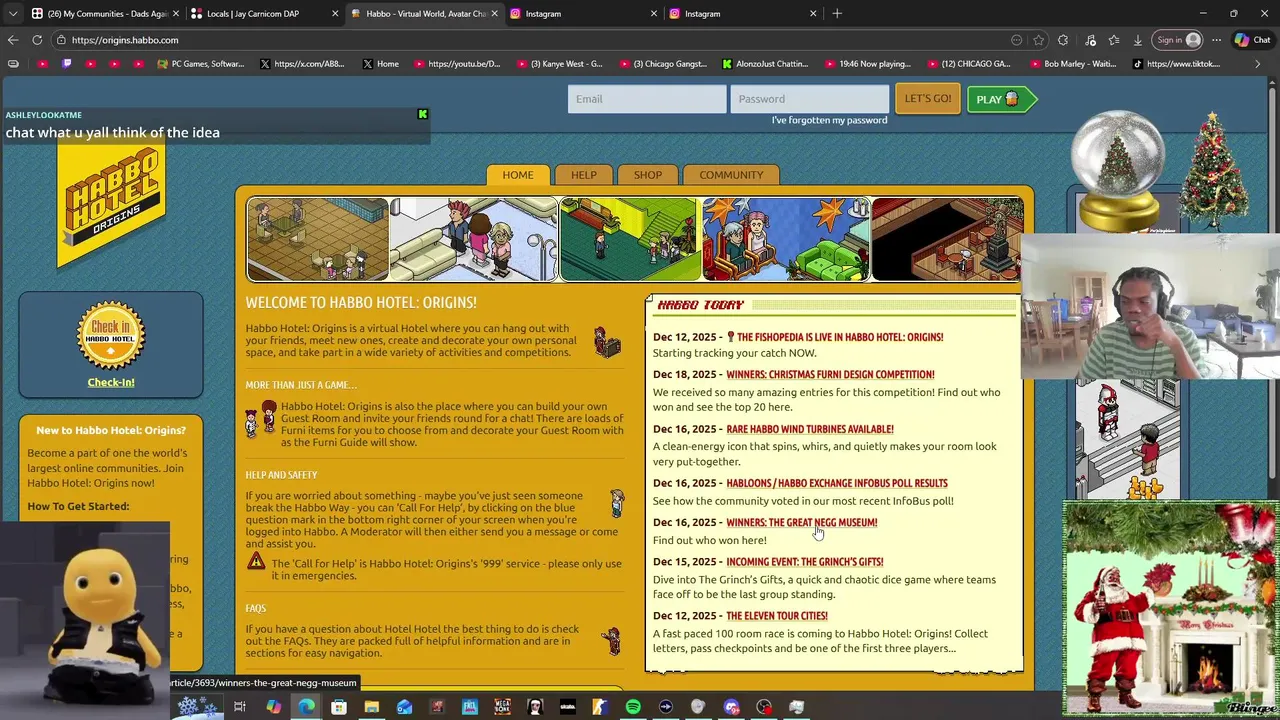
Task: Open Microsoft Store from the taskbar
Action: [x=339, y=707]
